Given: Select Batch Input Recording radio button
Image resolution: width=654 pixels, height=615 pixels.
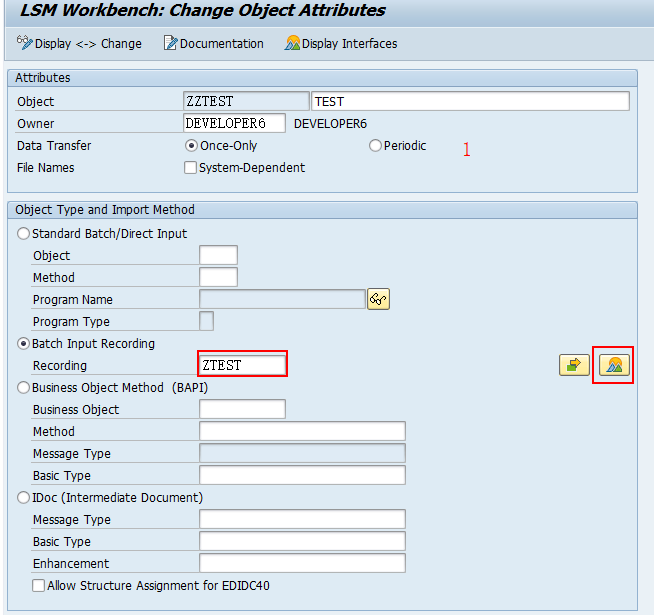Looking at the screenshot, I should 23,344.
